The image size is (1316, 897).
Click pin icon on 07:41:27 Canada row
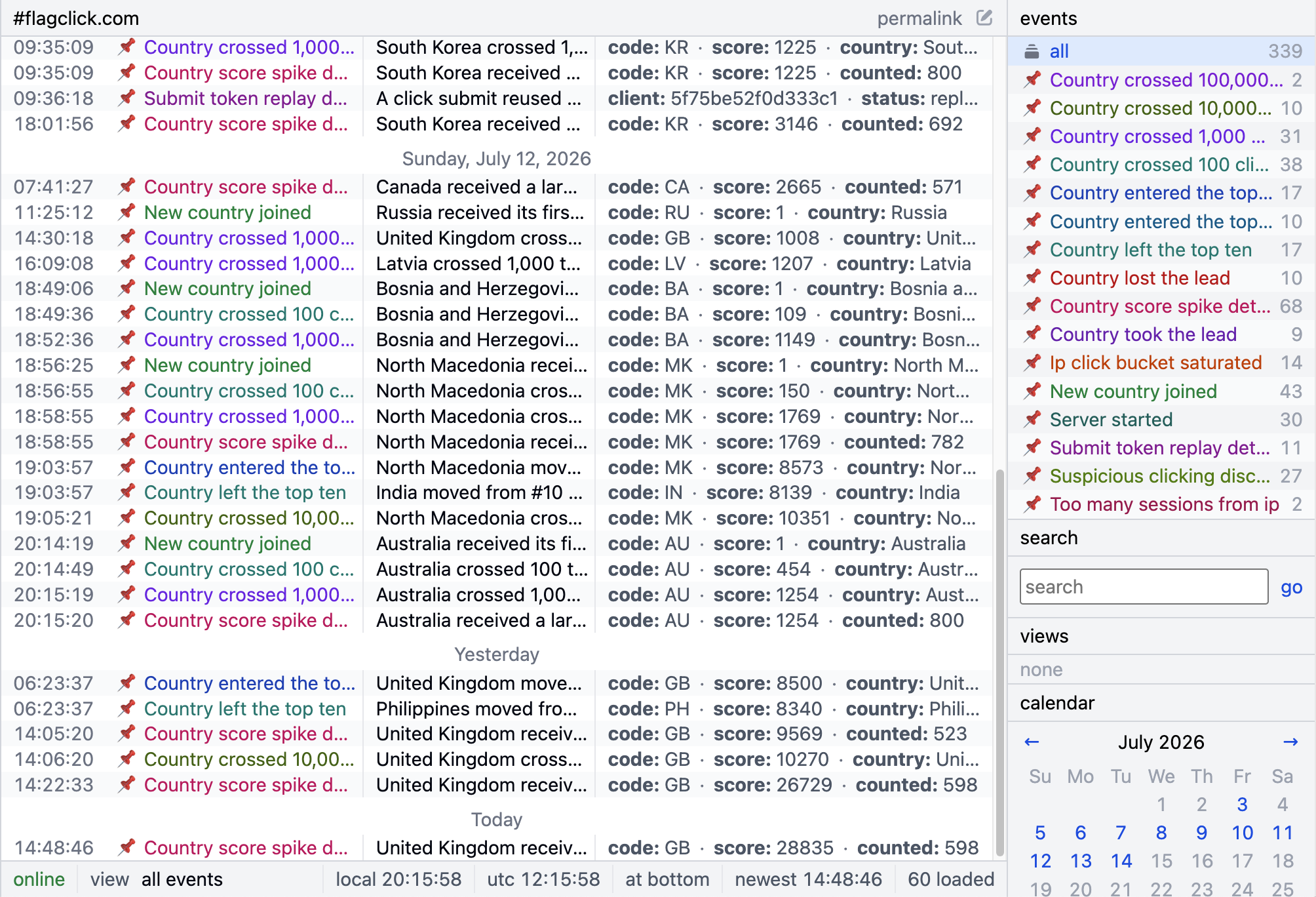pos(127,186)
